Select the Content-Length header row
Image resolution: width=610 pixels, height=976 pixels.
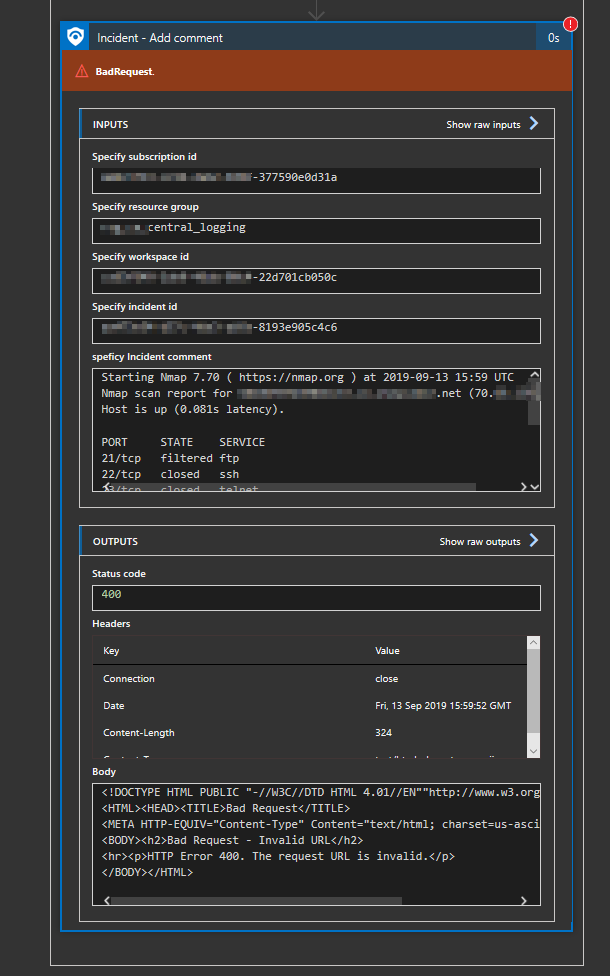pos(309,733)
